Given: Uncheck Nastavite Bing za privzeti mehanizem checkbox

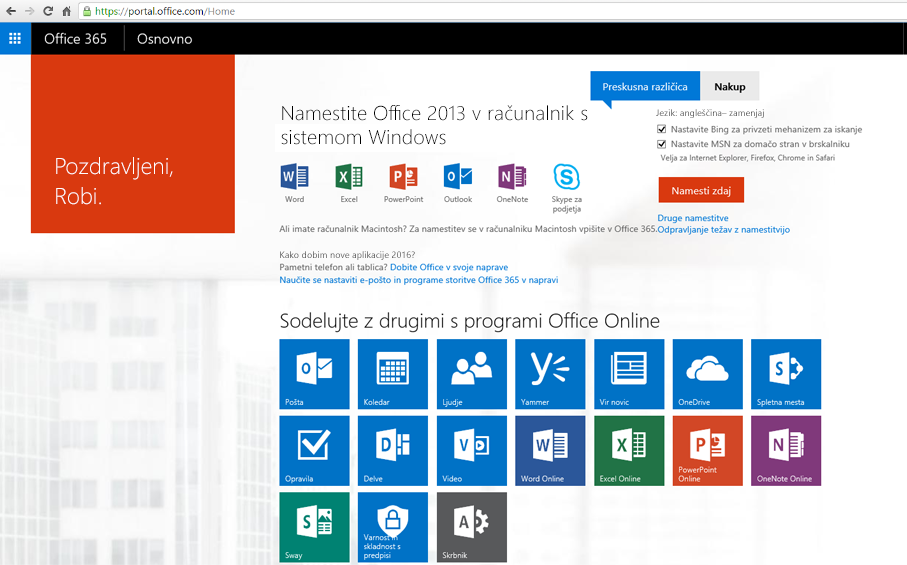Looking at the screenshot, I should coord(662,129).
